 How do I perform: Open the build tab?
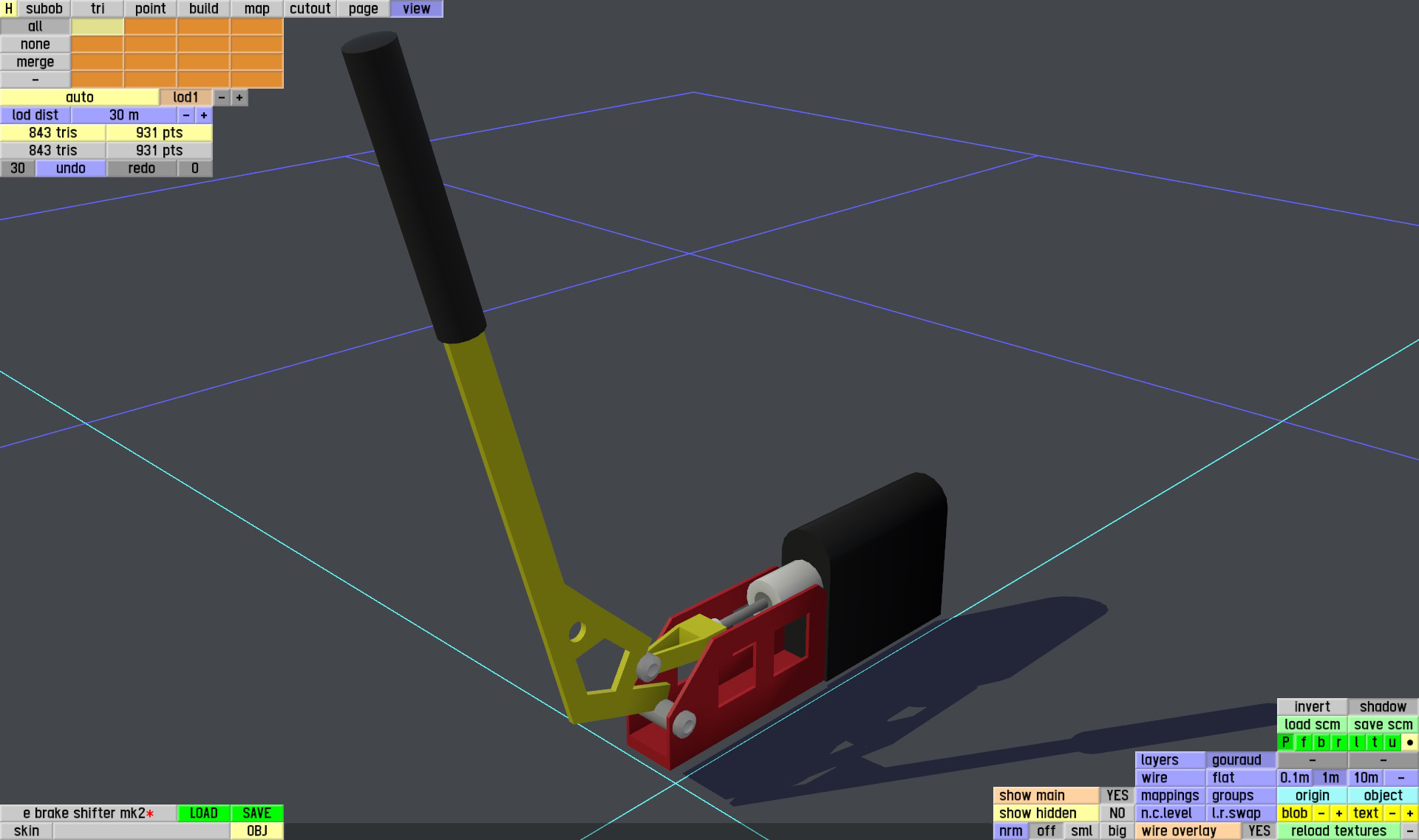[203, 9]
